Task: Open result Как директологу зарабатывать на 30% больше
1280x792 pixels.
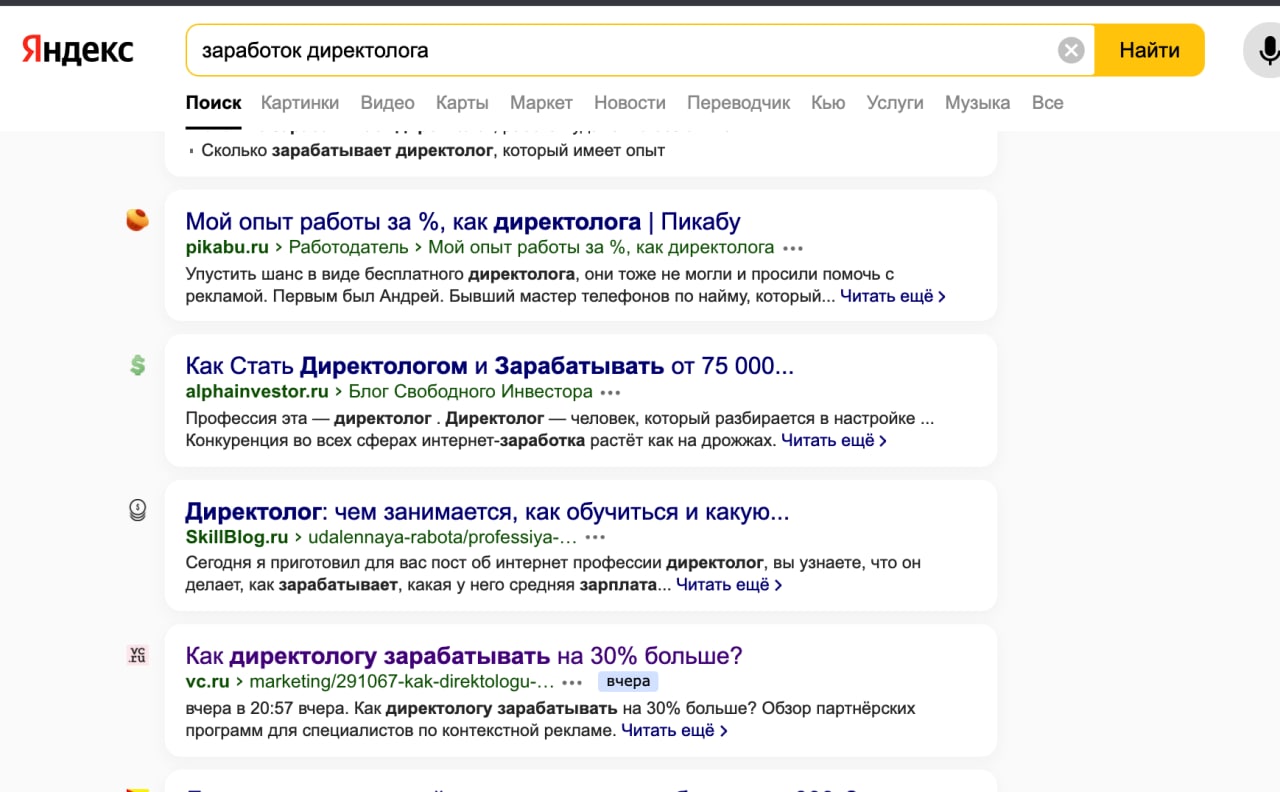Action: (x=464, y=656)
